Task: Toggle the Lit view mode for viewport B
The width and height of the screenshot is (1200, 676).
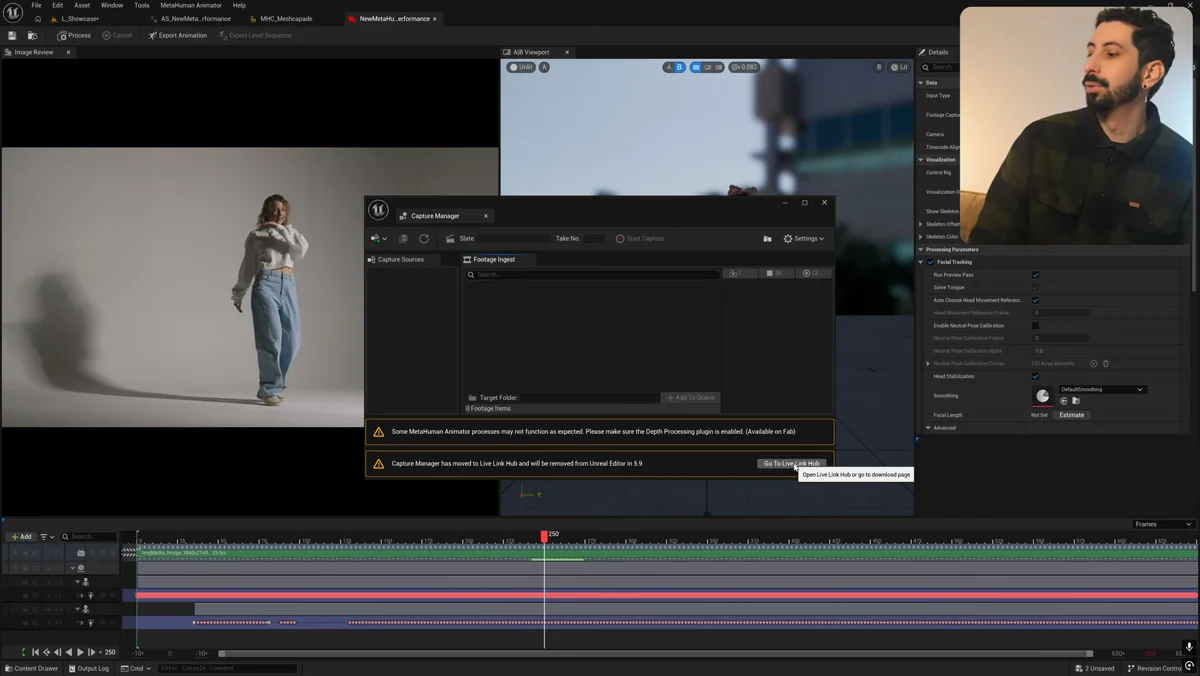Action: pyautogui.click(x=899, y=67)
